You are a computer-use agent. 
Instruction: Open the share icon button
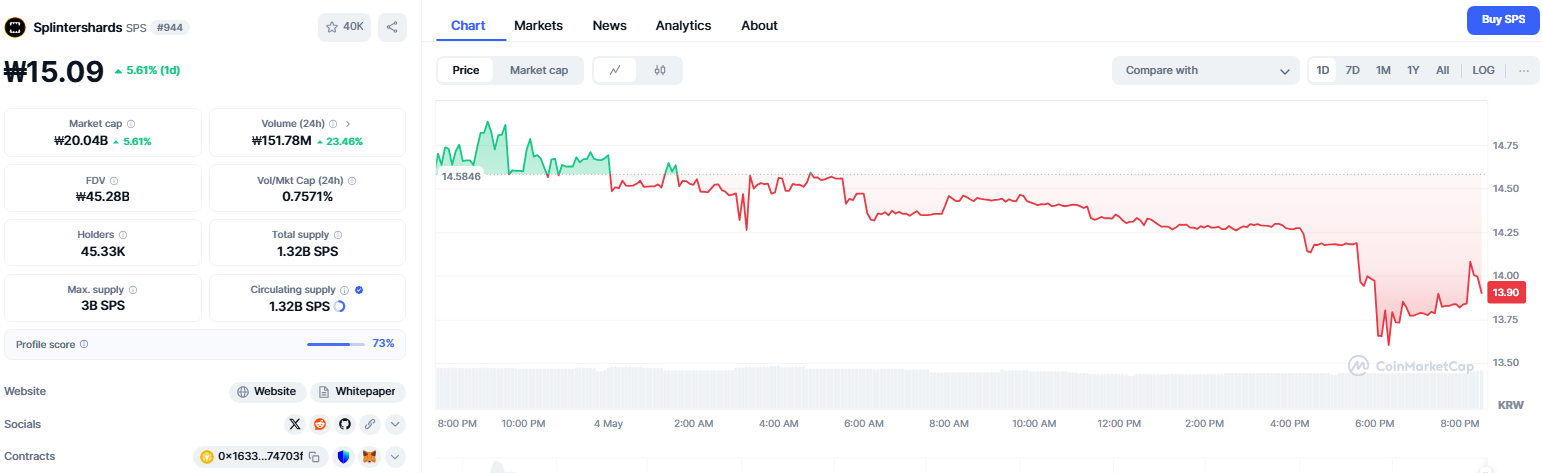(x=392, y=27)
